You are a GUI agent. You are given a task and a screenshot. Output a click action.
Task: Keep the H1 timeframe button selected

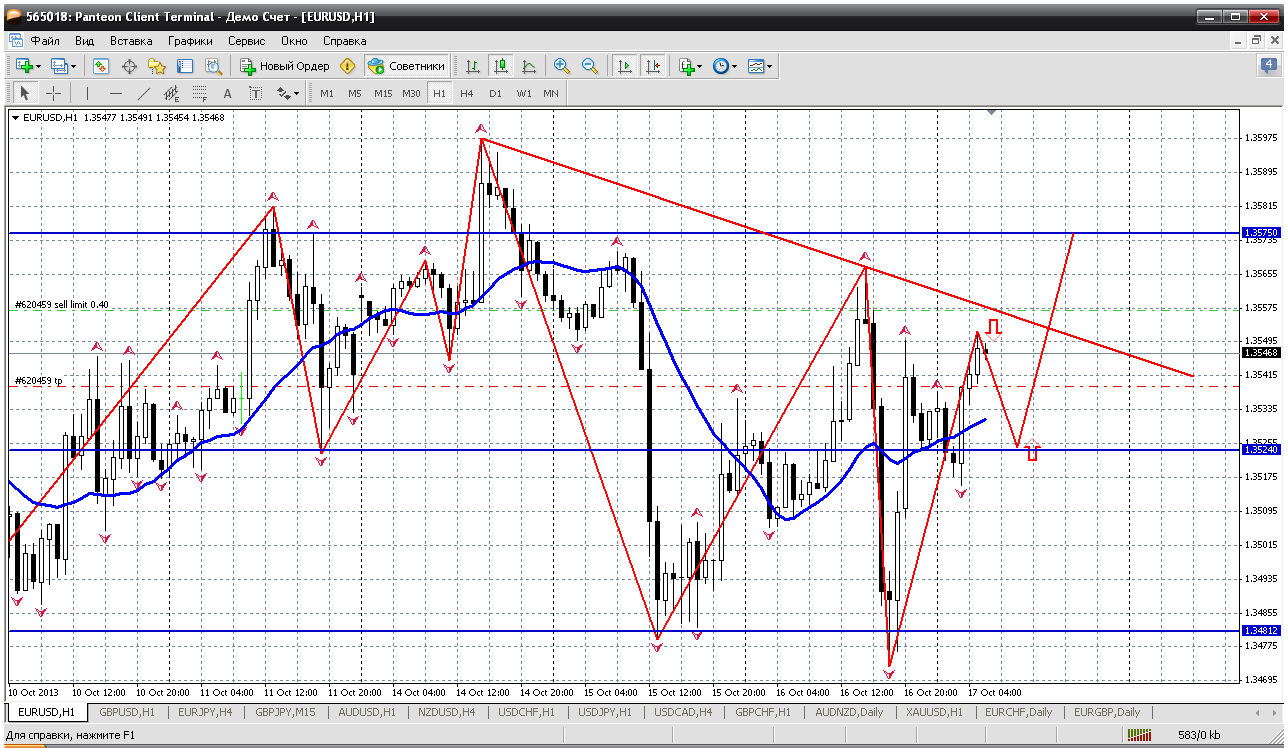(439, 93)
